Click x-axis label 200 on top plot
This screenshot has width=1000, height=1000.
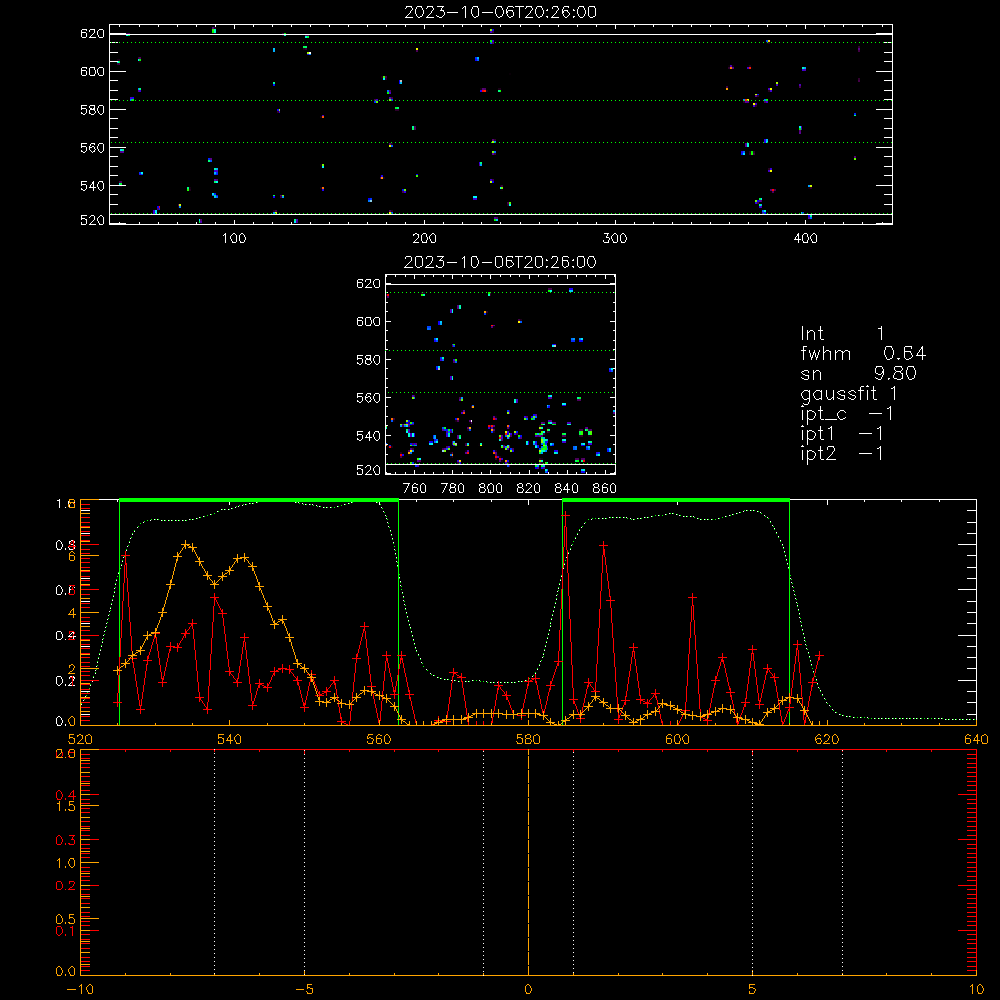tap(424, 239)
